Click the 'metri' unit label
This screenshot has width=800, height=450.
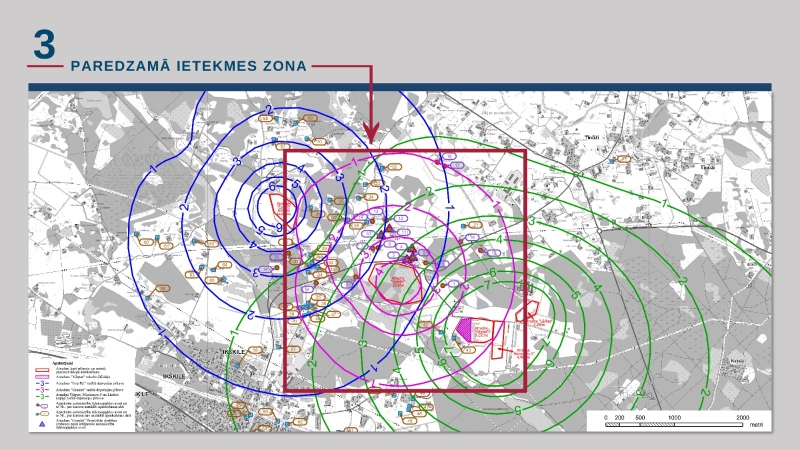click(756, 424)
